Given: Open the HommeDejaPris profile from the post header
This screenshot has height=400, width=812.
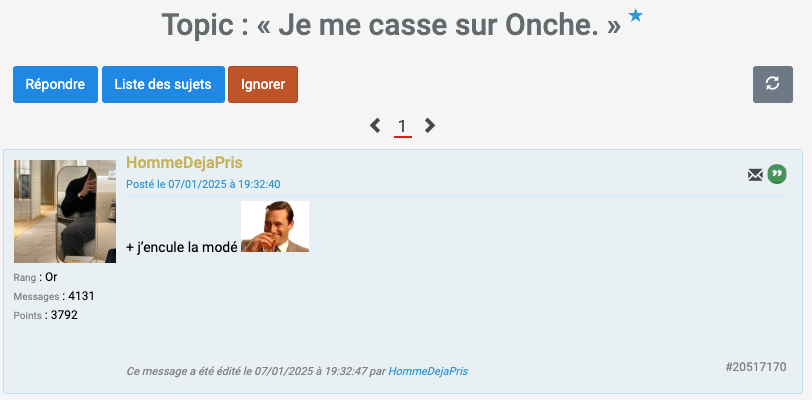Looking at the screenshot, I should [184, 163].
